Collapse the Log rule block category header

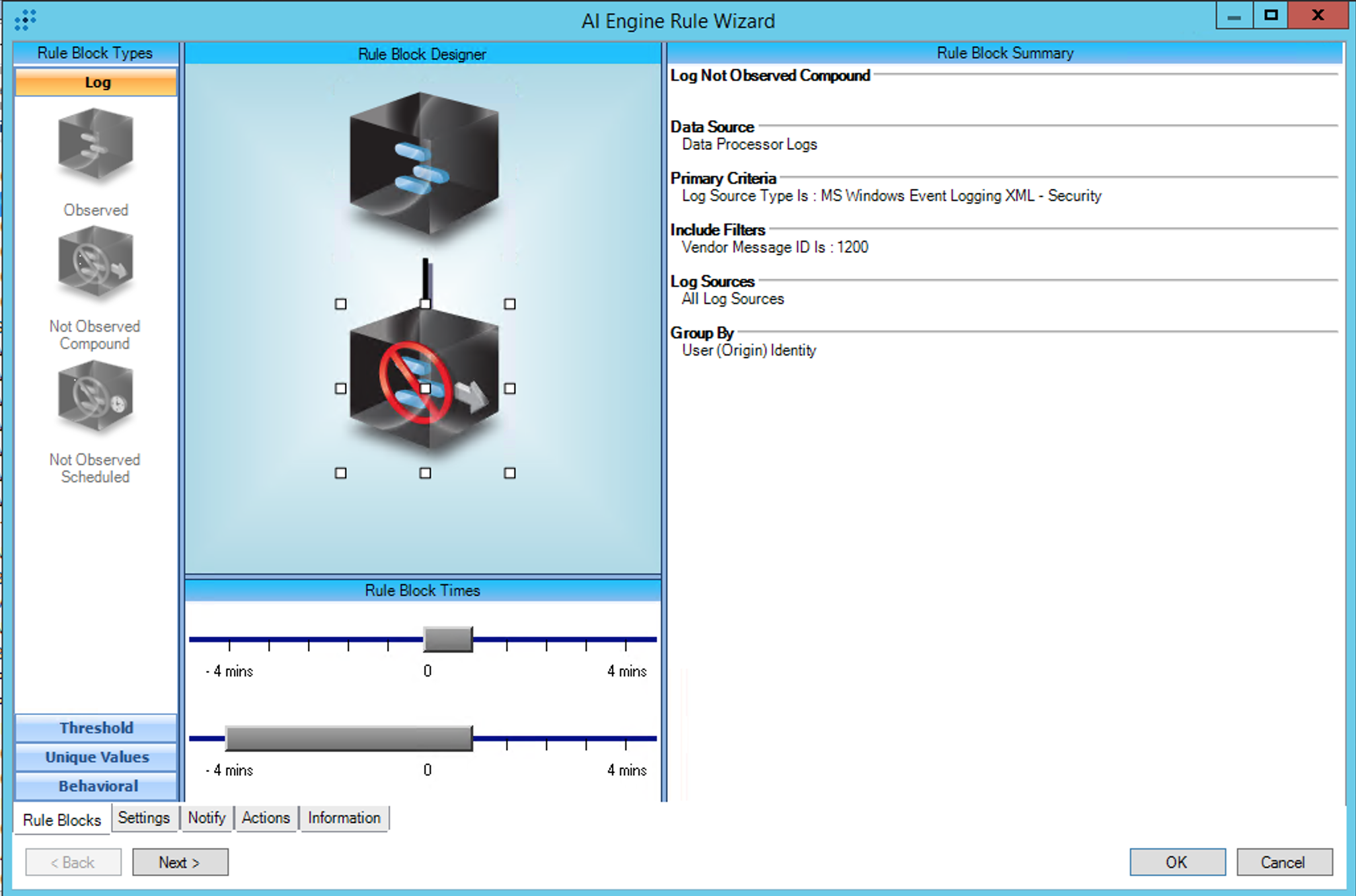click(x=96, y=83)
